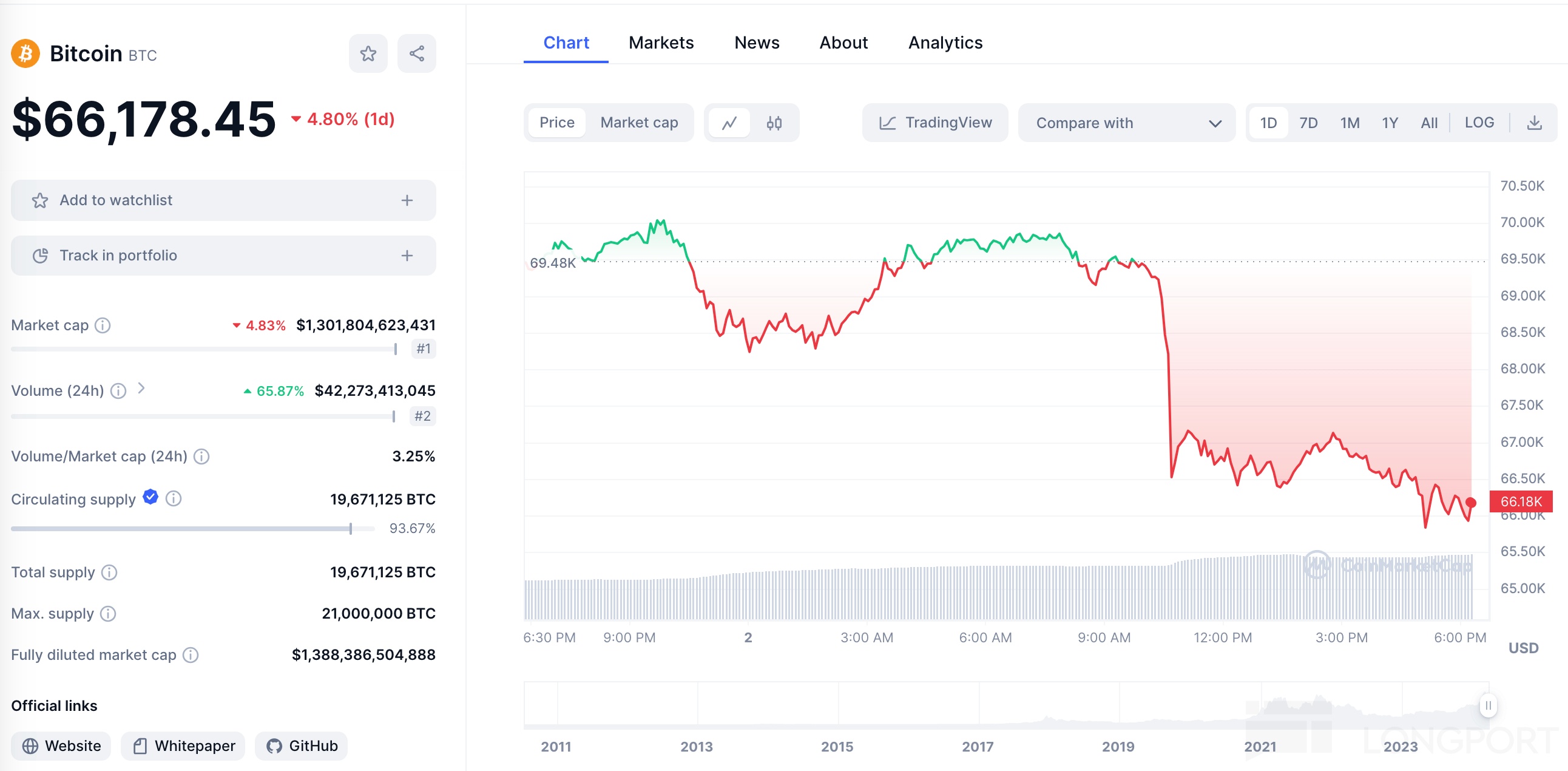The image size is (1568, 771).
Task: Open the Markets tab
Action: (x=660, y=42)
